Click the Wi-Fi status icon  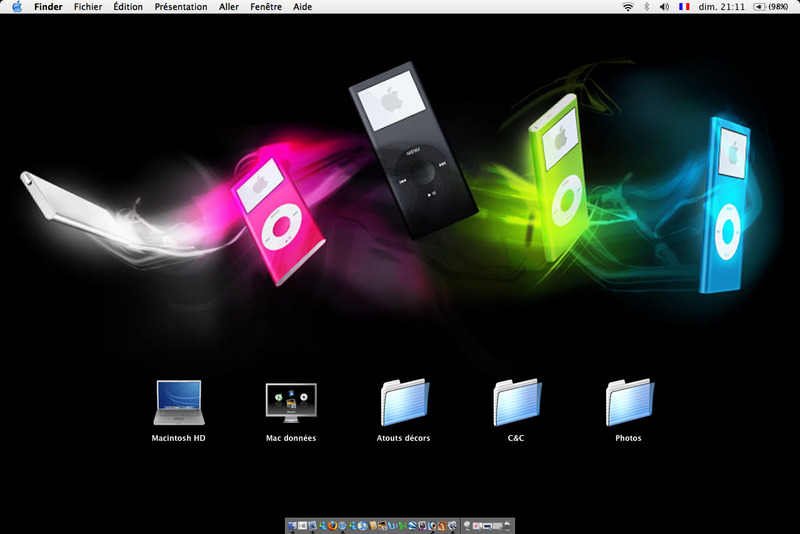628,7
